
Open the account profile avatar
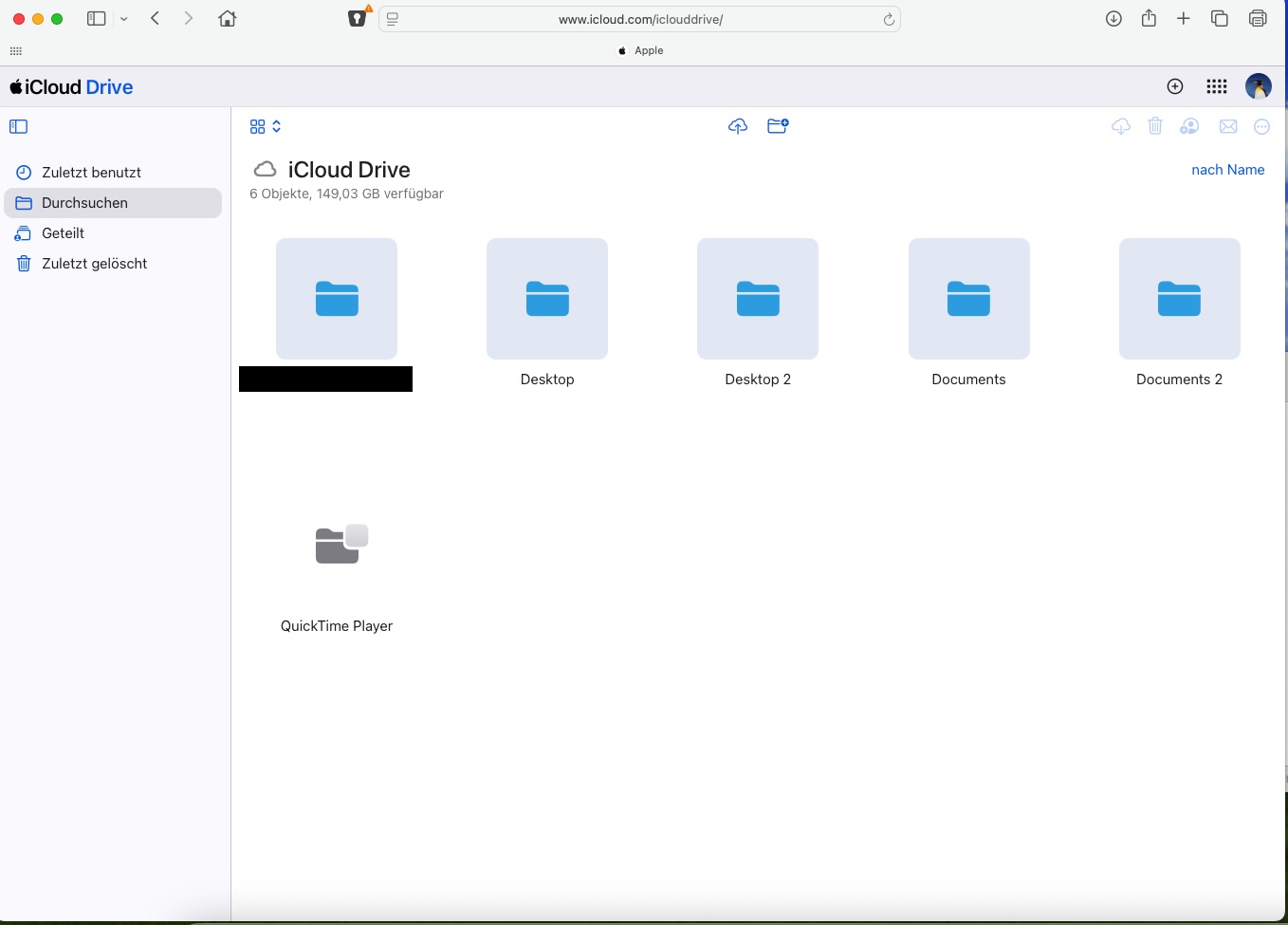pos(1259,86)
